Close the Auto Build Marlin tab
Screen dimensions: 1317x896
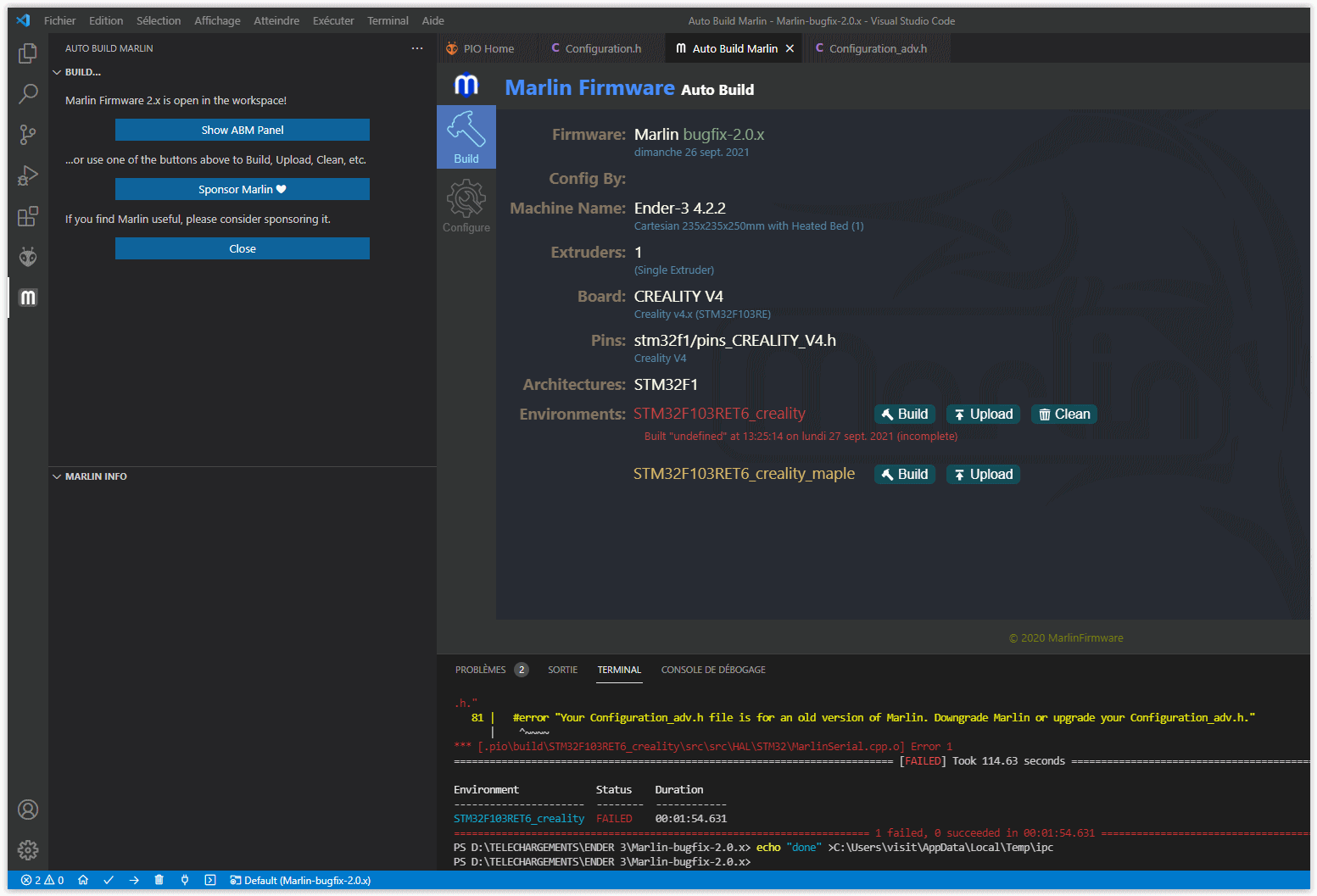(790, 48)
